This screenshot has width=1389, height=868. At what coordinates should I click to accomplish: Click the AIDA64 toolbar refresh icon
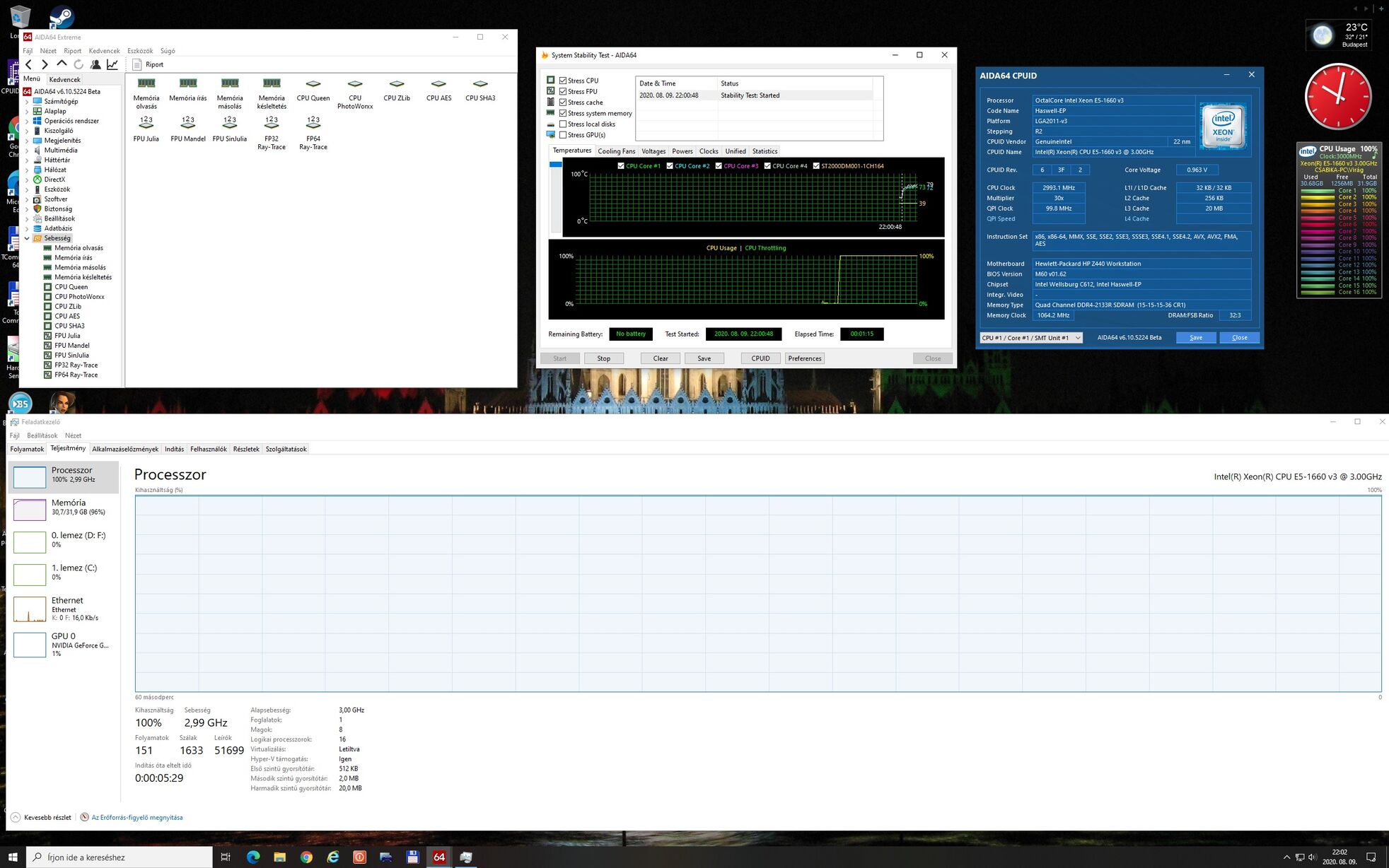(x=79, y=64)
